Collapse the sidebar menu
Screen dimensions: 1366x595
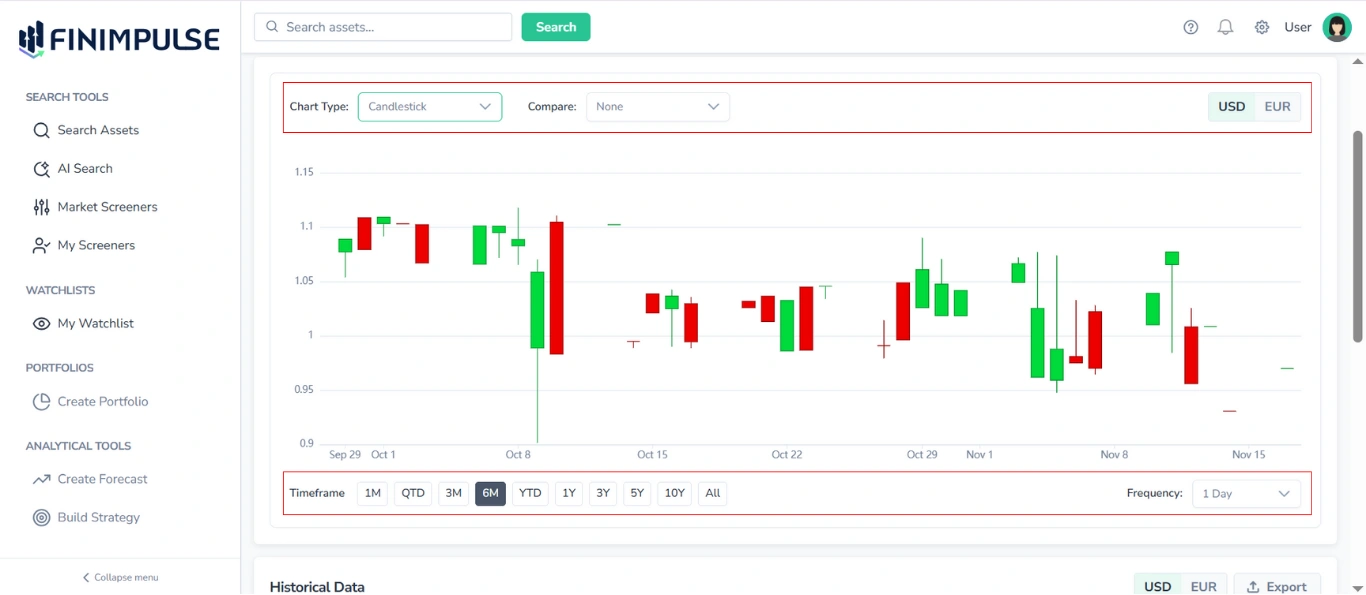pyautogui.click(x=119, y=577)
